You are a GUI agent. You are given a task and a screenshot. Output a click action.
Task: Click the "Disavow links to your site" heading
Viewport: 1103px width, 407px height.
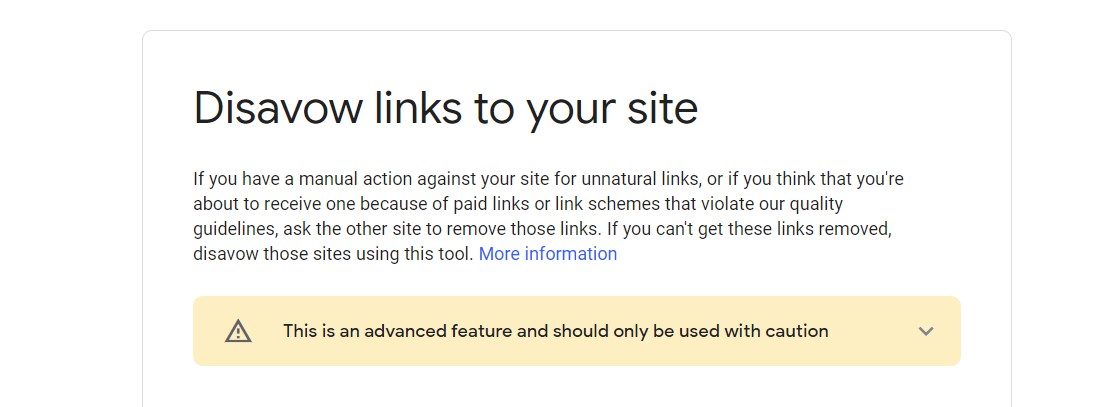point(445,108)
